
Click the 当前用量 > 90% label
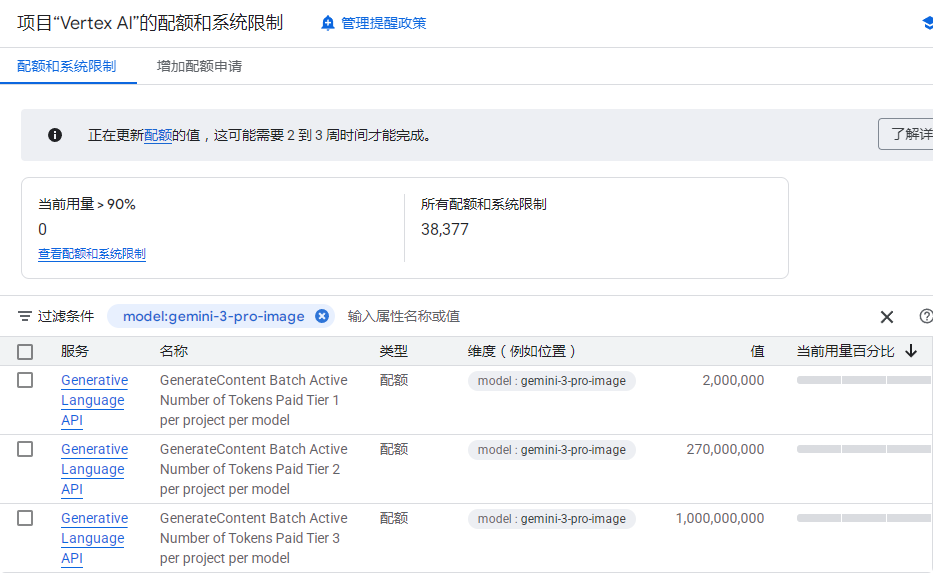pos(87,204)
